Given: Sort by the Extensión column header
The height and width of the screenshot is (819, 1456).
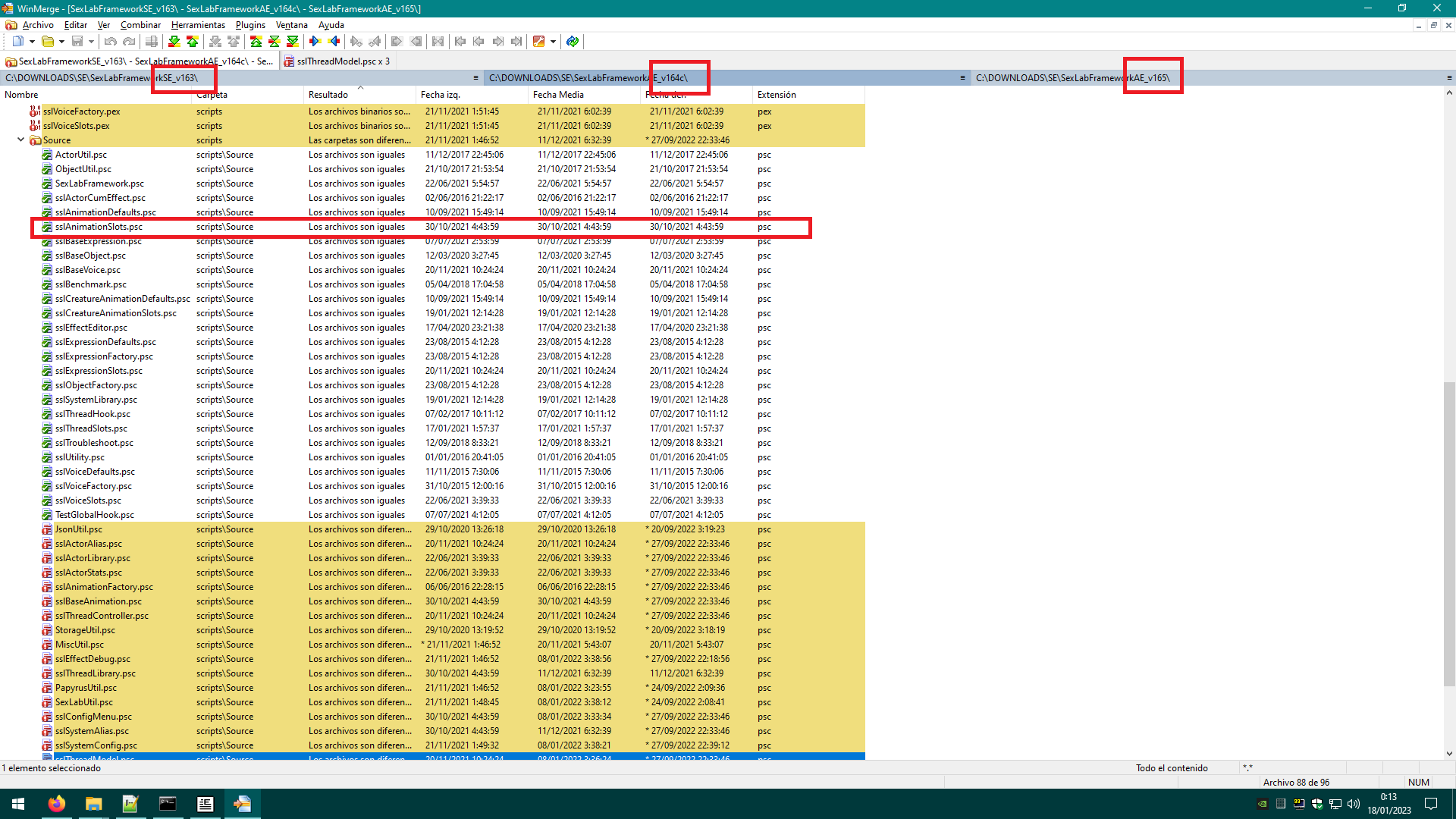Looking at the screenshot, I should pyautogui.click(x=808, y=95).
